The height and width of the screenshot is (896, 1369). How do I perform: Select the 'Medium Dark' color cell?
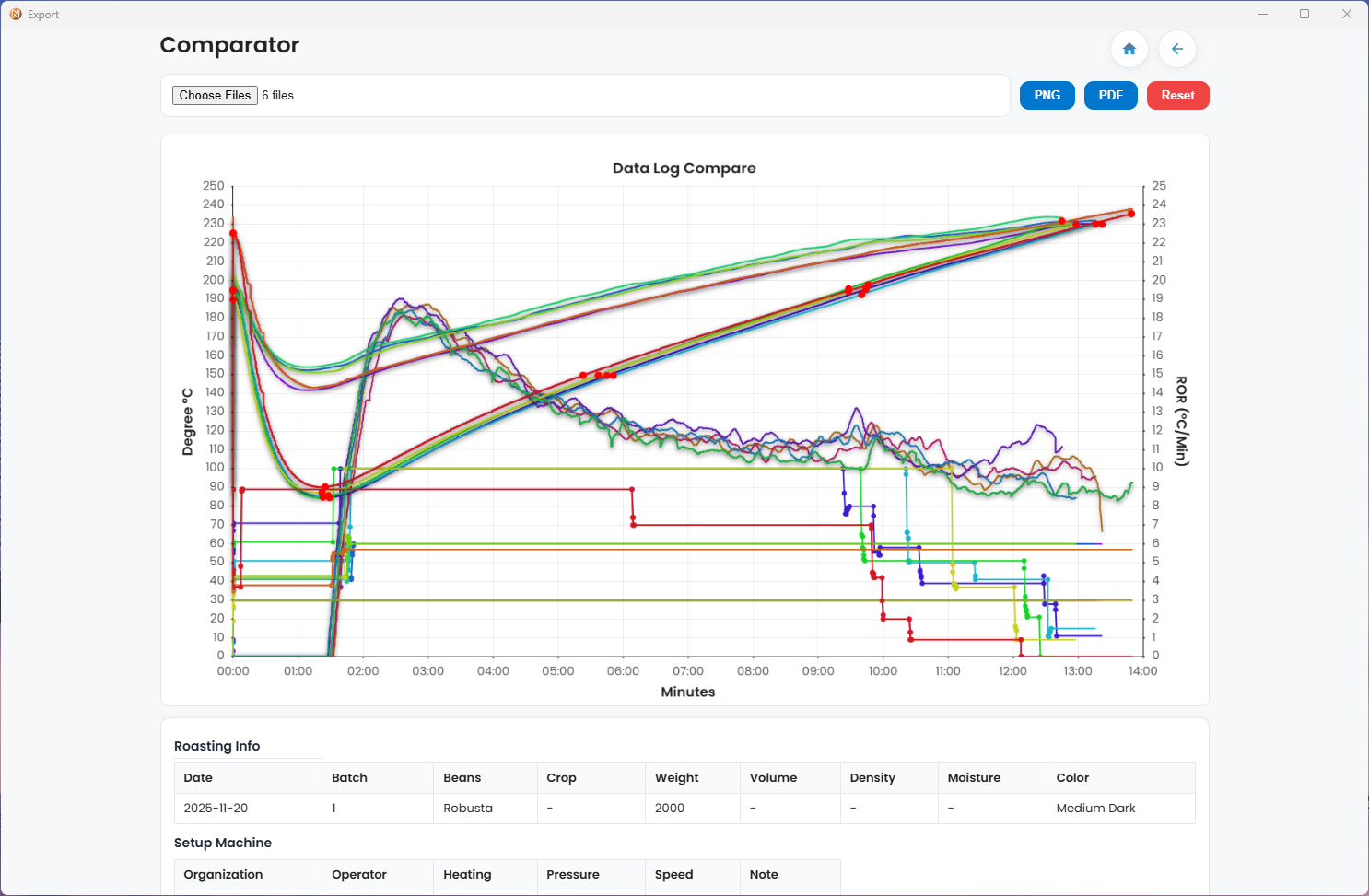click(x=1095, y=809)
